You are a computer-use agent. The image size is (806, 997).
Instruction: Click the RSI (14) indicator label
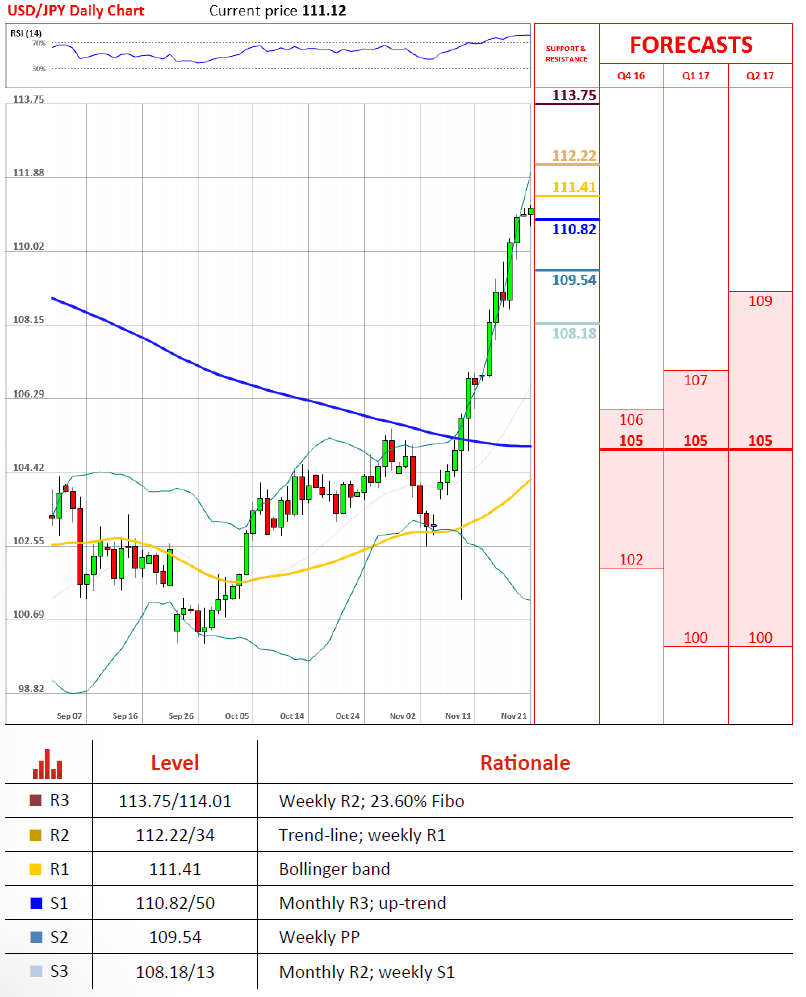click(26, 33)
